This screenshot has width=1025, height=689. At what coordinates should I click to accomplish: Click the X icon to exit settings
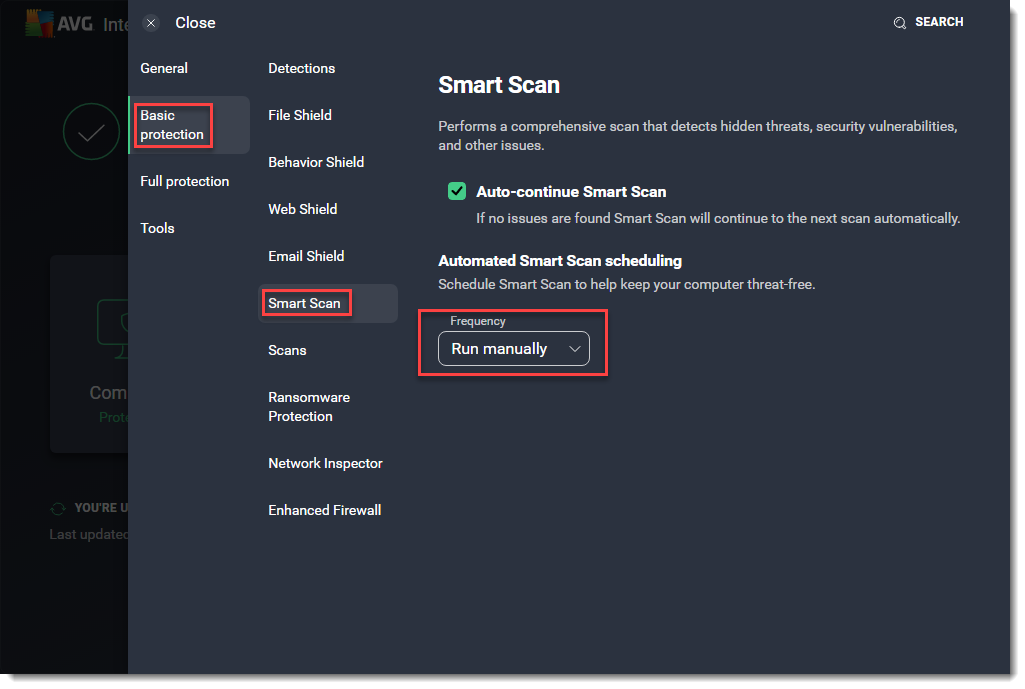(151, 22)
